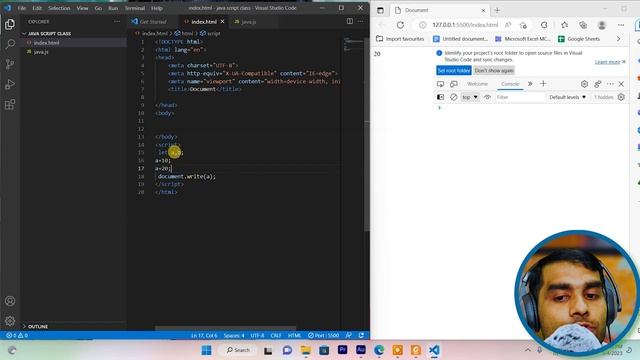Open the Help menu
Image resolution: width=640 pixels, height=360 pixels.
(157, 8)
